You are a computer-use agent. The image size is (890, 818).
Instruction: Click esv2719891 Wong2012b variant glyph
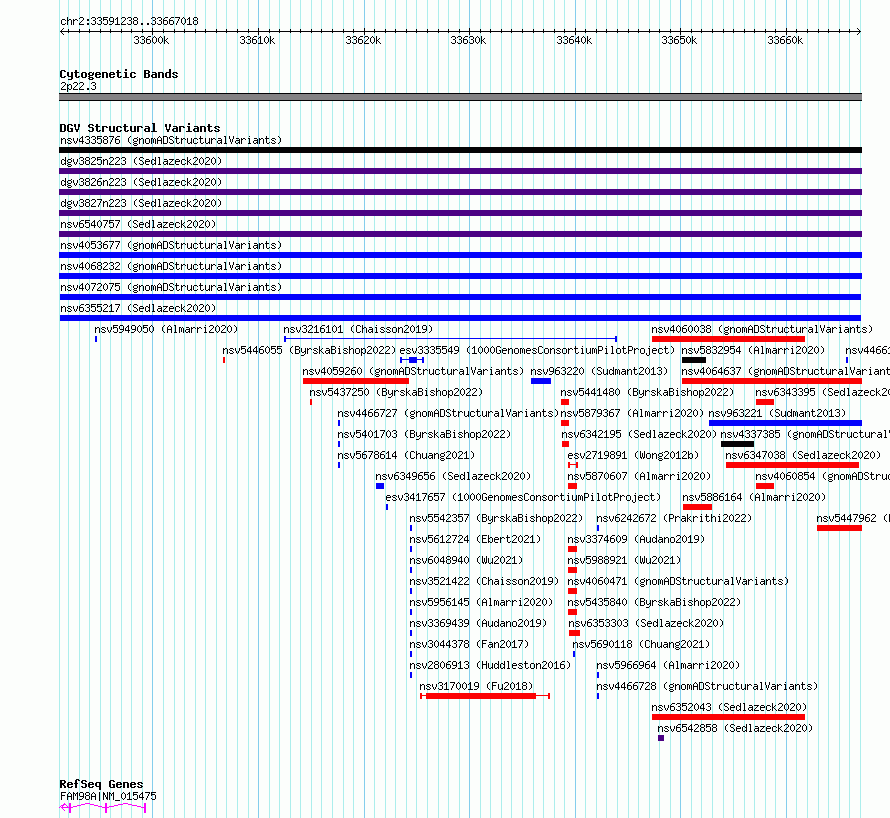pos(573,465)
